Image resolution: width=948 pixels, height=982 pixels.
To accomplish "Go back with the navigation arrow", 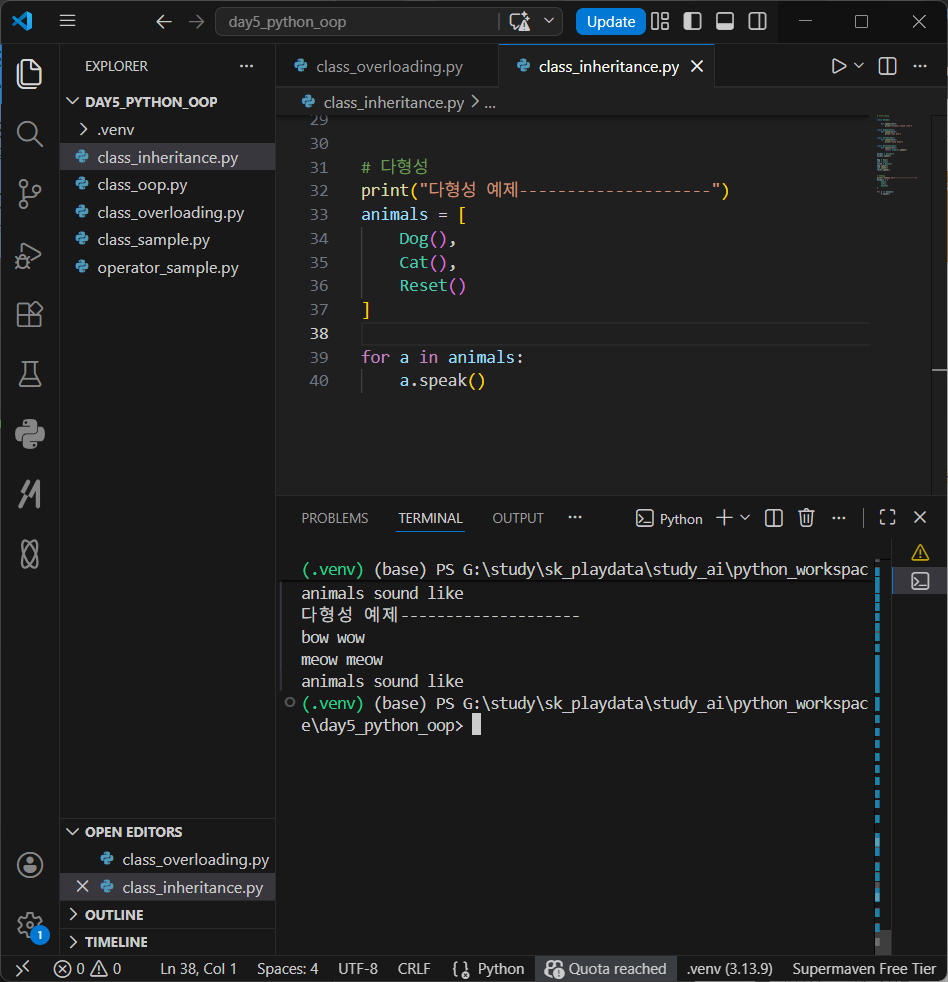I will tap(164, 22).
